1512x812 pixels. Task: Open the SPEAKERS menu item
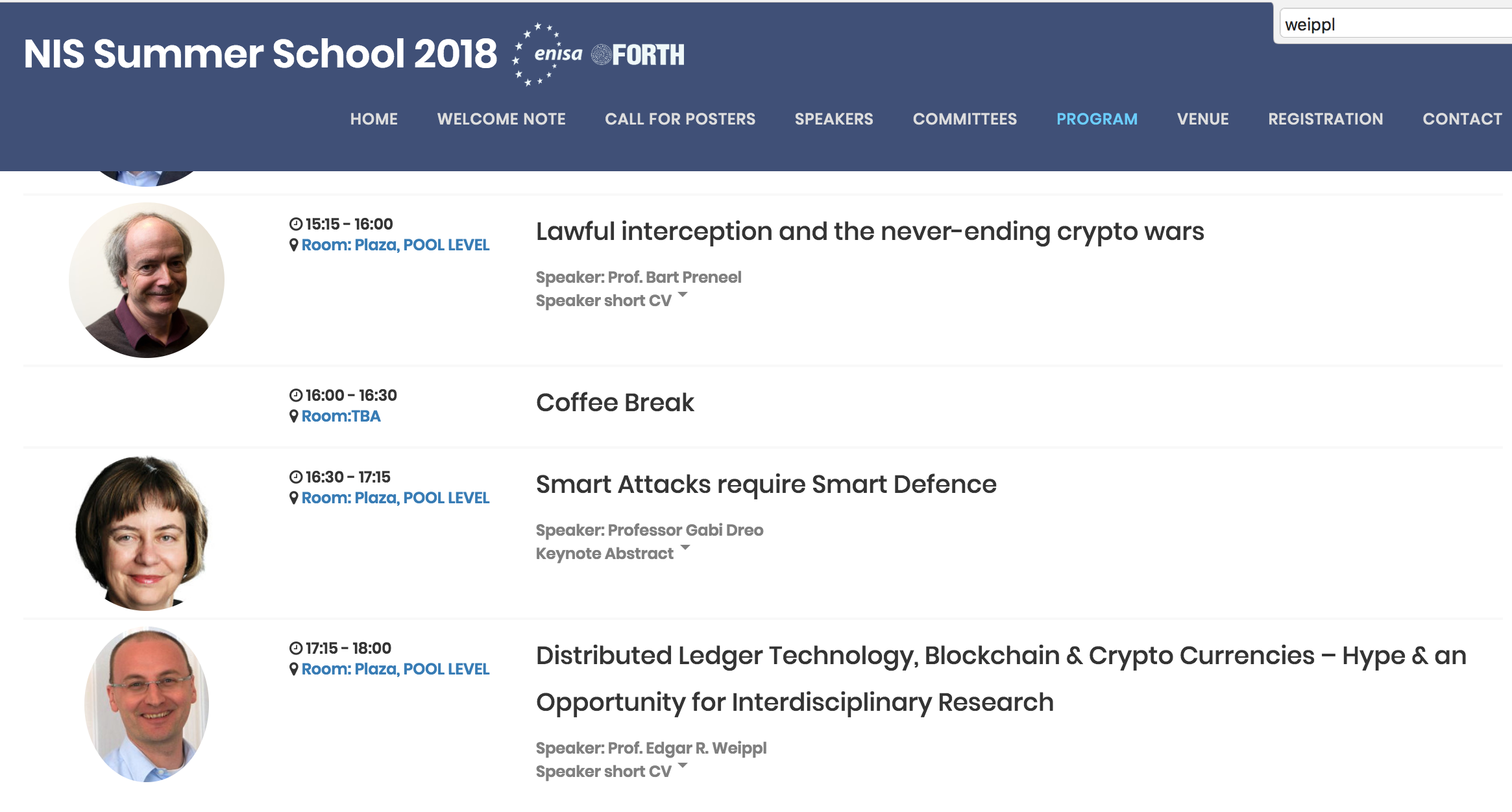[834, 119]
